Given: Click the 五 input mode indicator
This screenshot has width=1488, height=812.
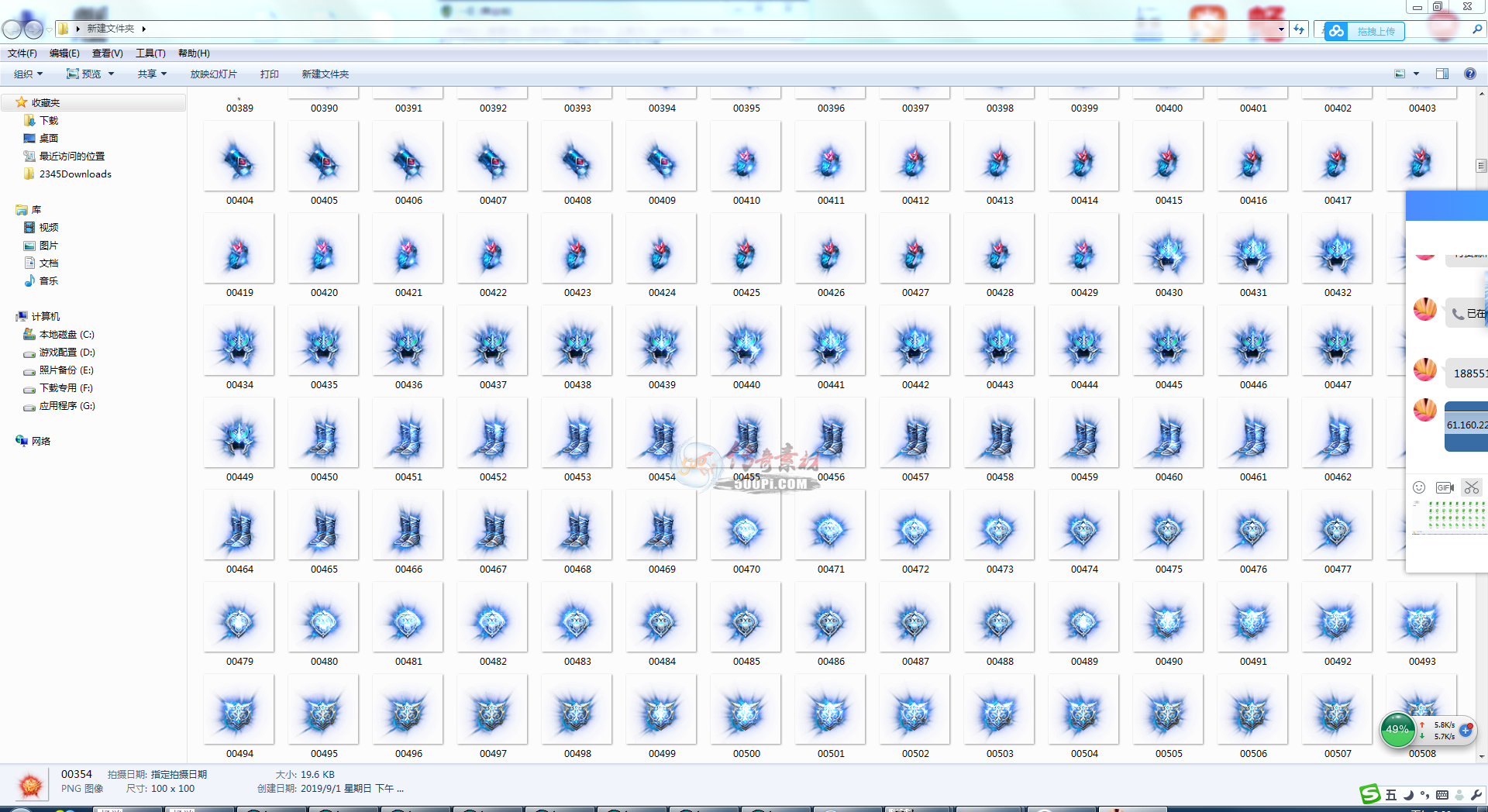Looking at the screenshot, I should [1391, 795].
